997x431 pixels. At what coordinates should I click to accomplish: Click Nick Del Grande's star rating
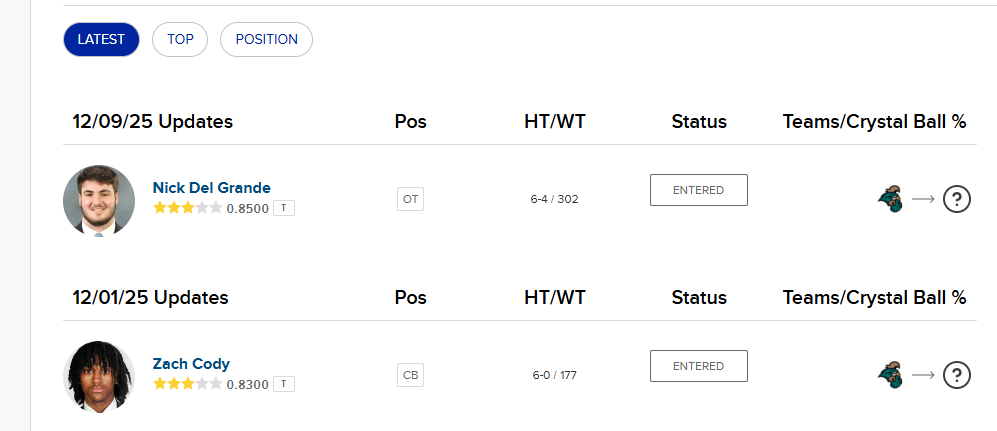(187, 208)
